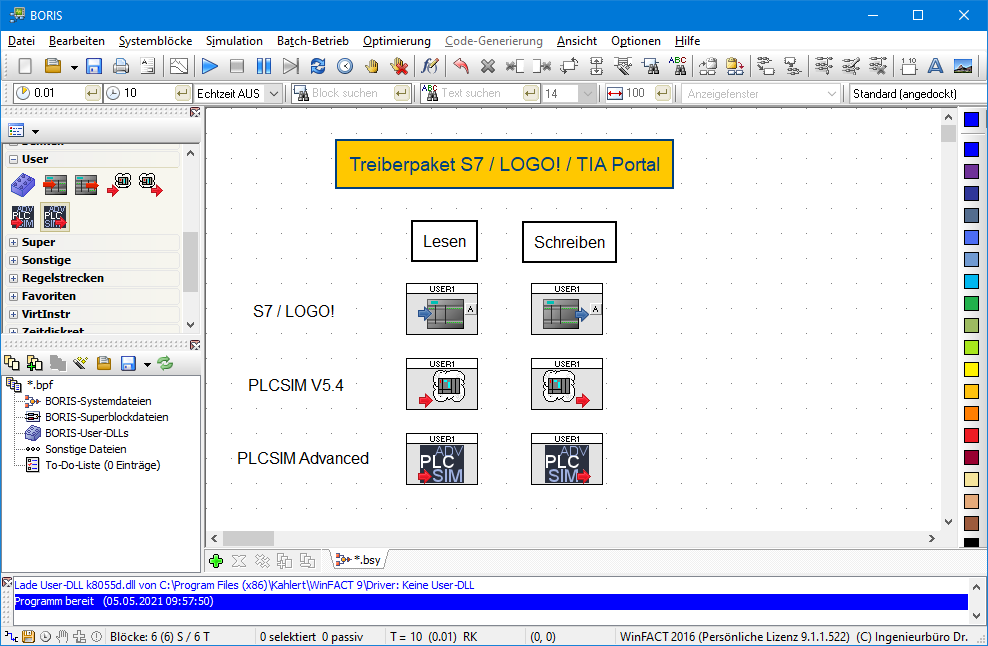Open the Datei menu

pos(21,41)
